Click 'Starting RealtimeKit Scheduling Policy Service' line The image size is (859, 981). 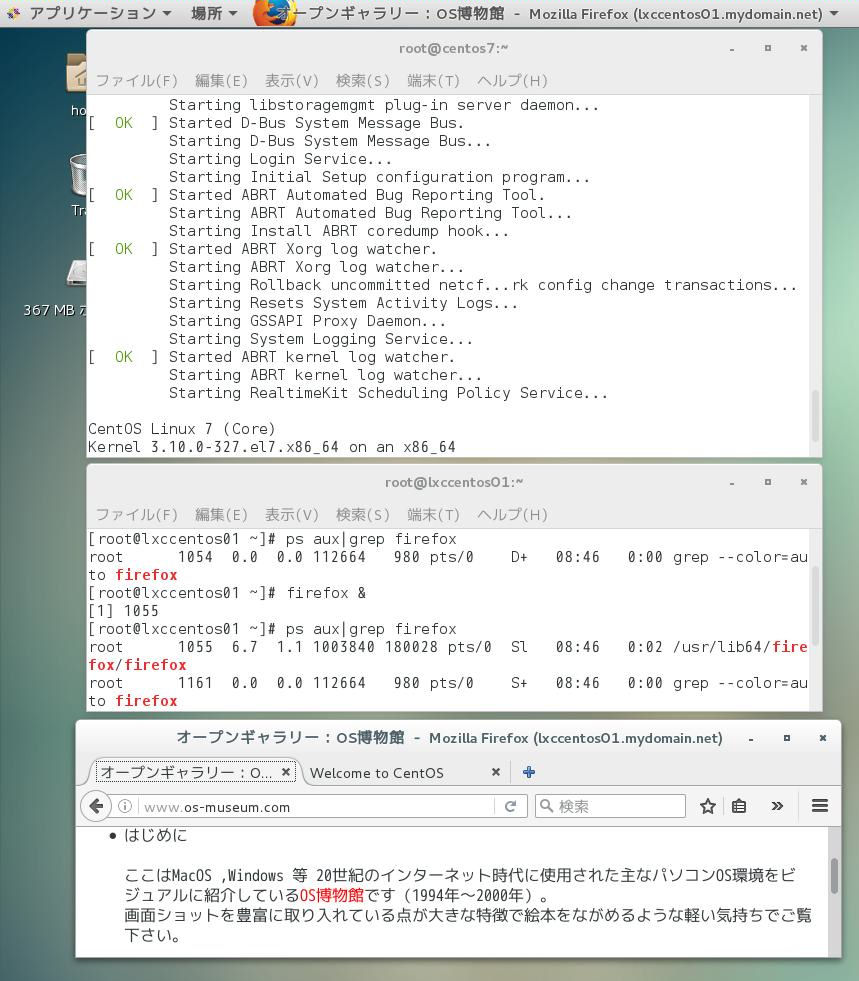coord(388,393)
